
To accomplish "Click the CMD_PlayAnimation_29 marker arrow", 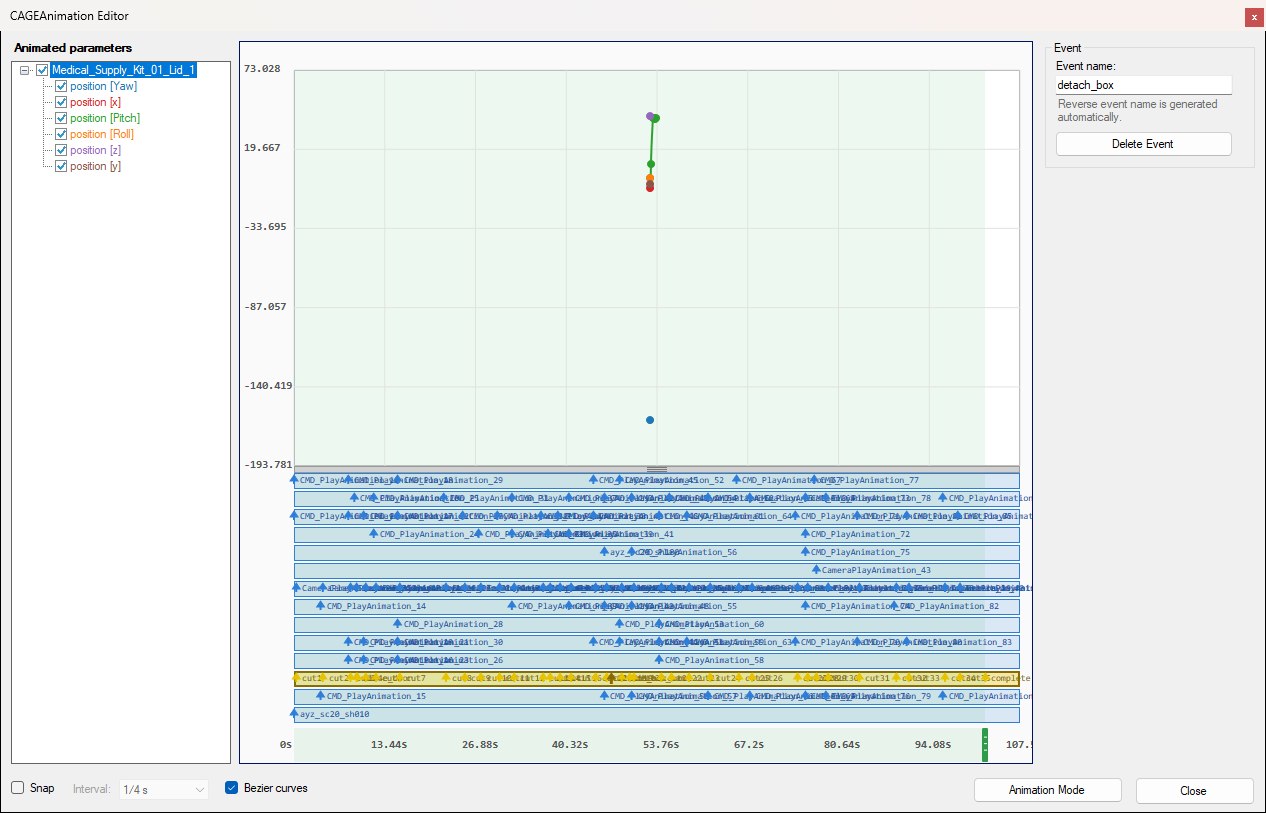I will (x=396, y=480).
